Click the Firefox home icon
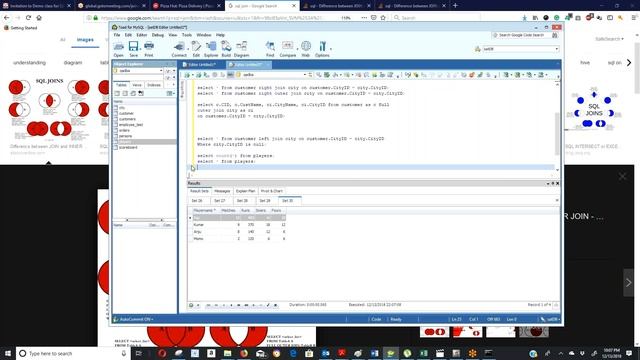 (39, 18)
